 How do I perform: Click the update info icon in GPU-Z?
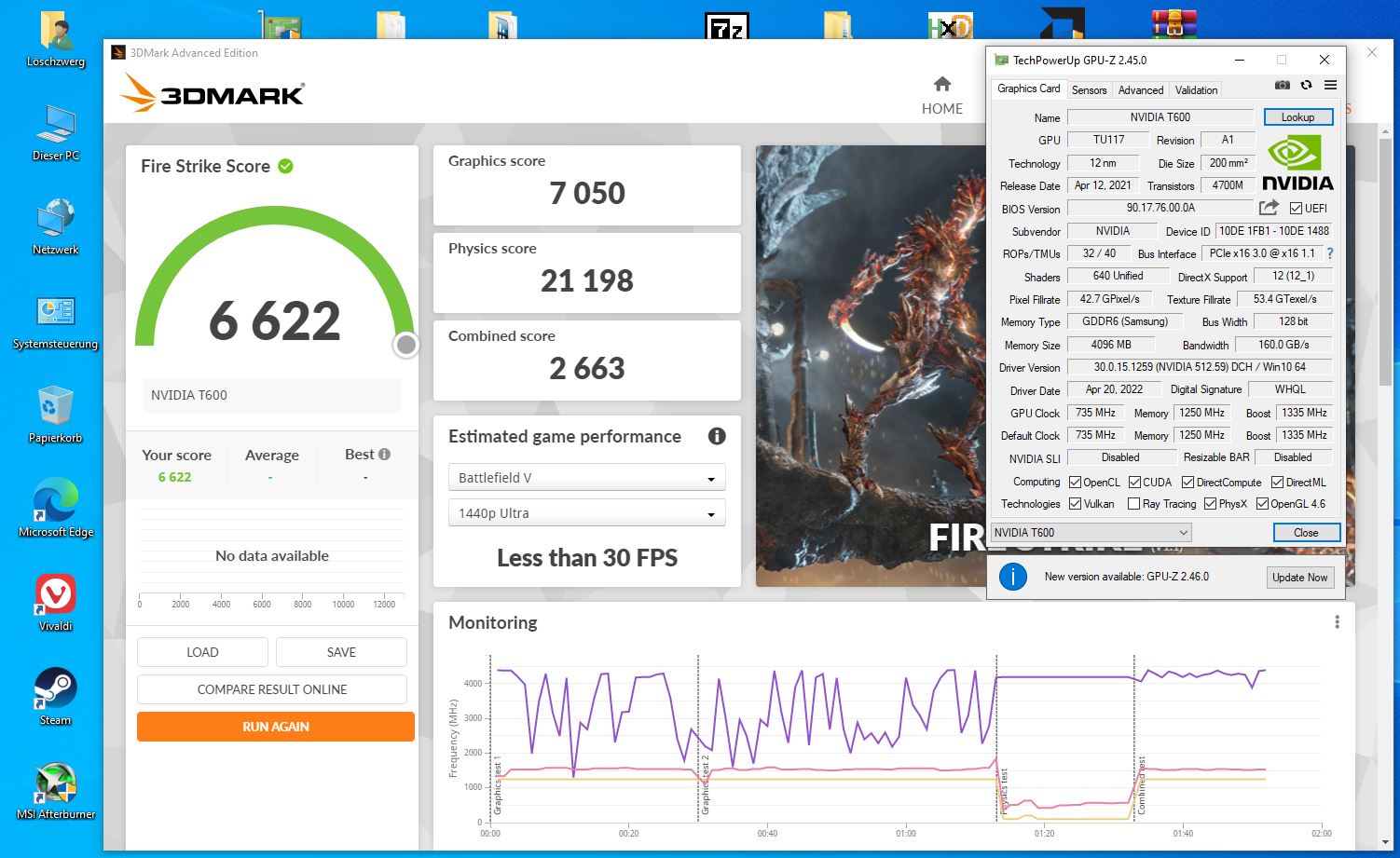click(x=1012, y=577)
